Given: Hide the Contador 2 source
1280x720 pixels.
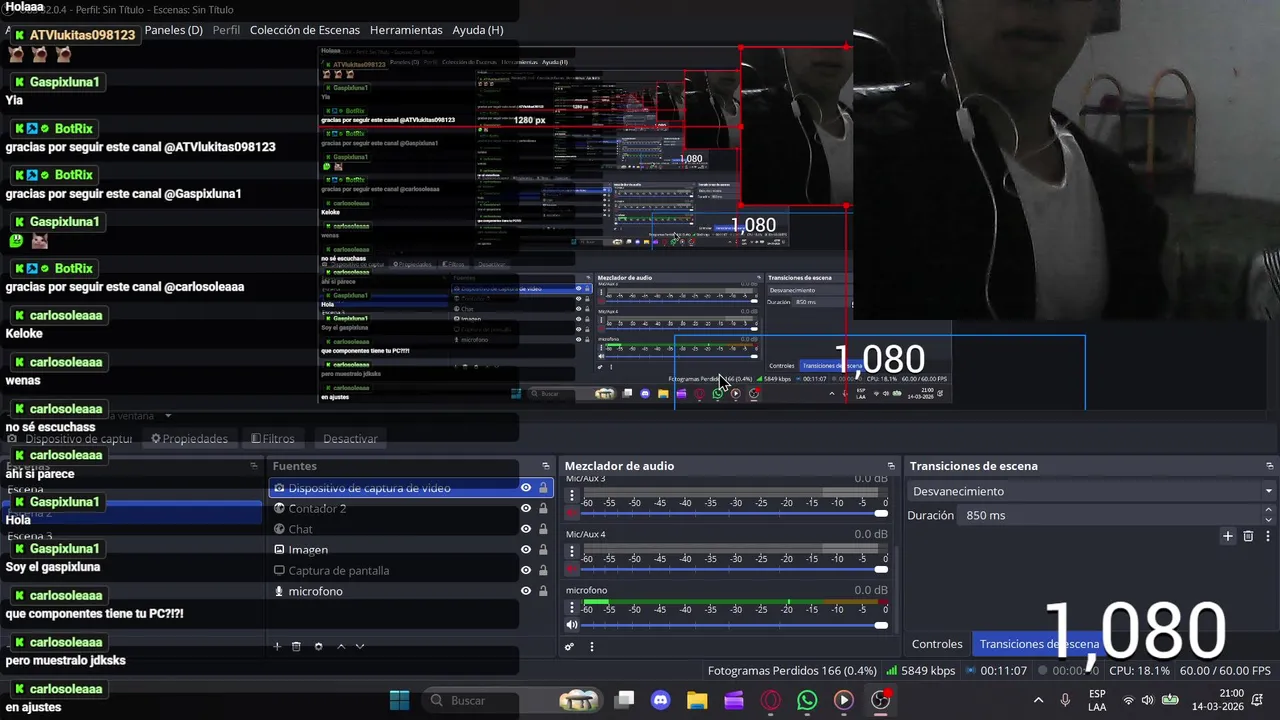Looking at the screenshot, I should (x=526, y=508).
